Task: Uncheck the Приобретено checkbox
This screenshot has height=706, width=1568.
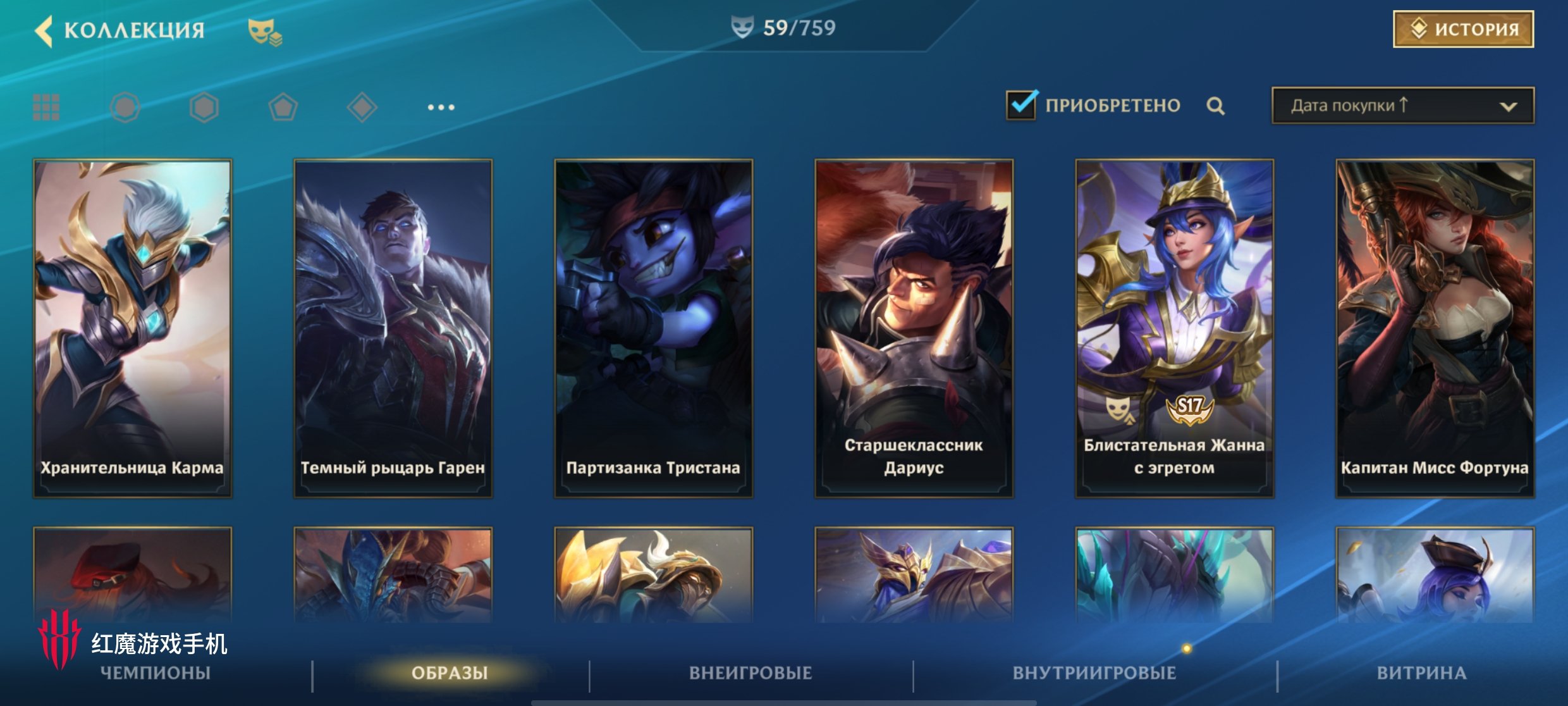Action: pyautogui.click(x=1021, y=105)
